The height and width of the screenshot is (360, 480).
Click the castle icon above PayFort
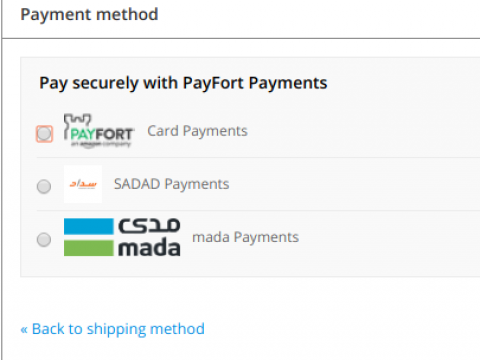click(77, 121)
